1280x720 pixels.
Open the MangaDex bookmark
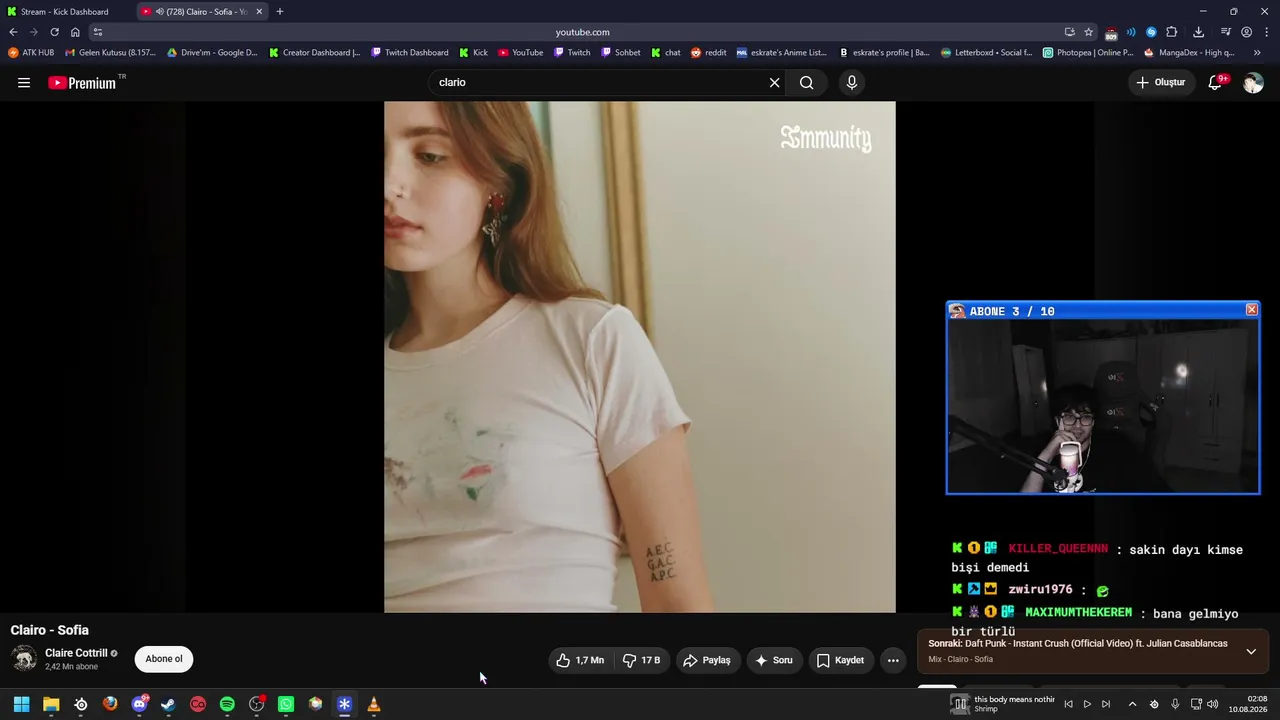pos(1189,53)
